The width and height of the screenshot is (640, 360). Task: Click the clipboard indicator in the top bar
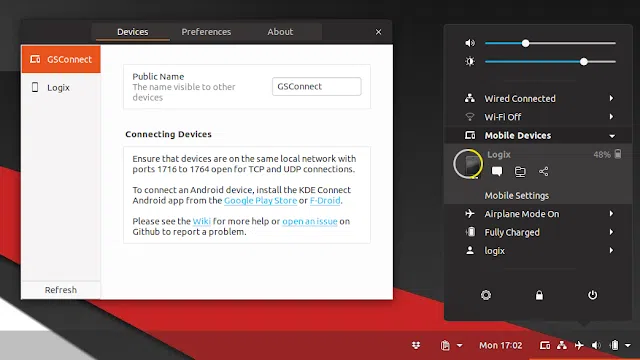[445, 345]
